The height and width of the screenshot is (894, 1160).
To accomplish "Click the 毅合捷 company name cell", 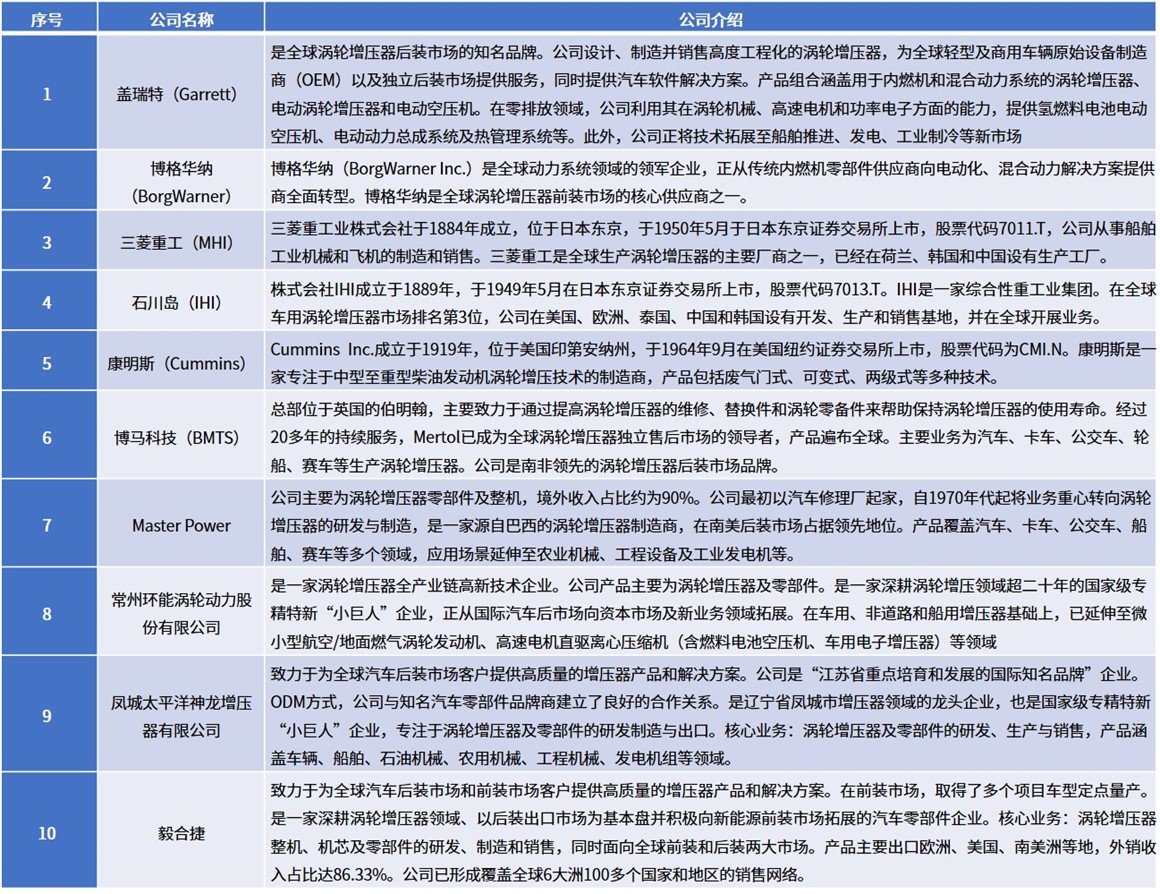I will coord(181,830).
